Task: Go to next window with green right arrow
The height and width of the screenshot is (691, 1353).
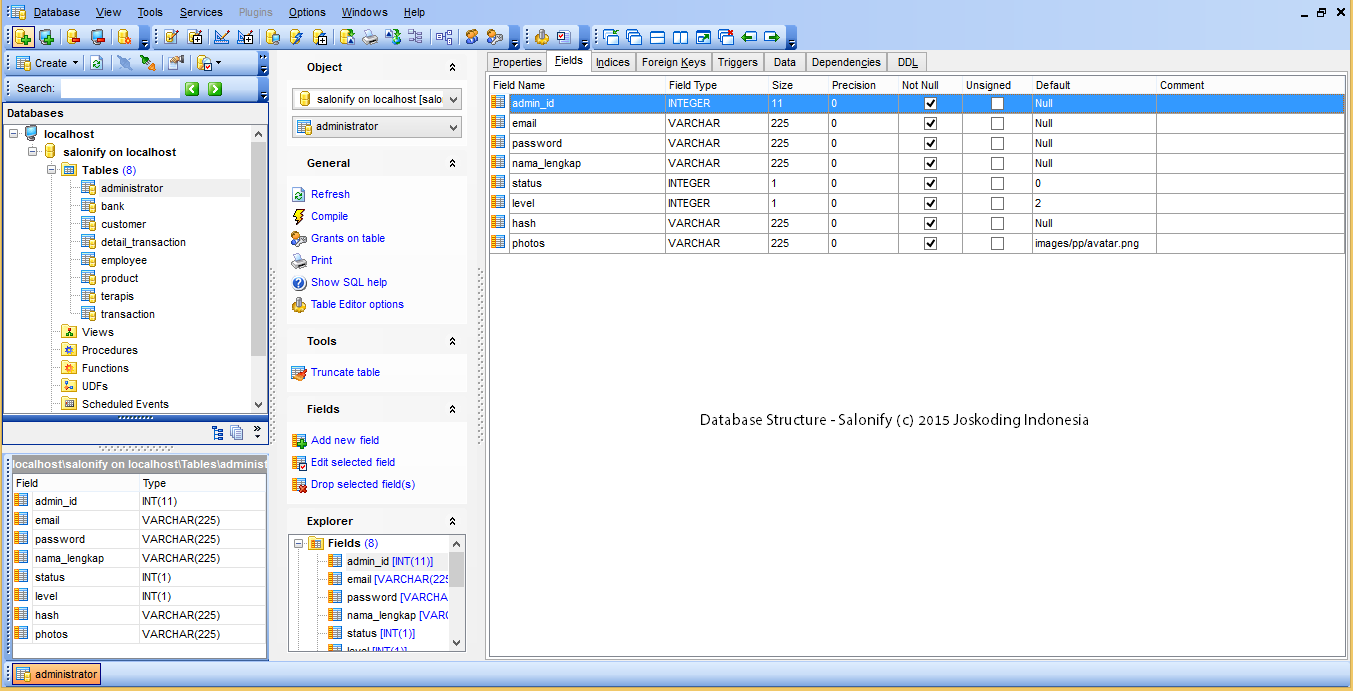Action: [x=772, y=37]
